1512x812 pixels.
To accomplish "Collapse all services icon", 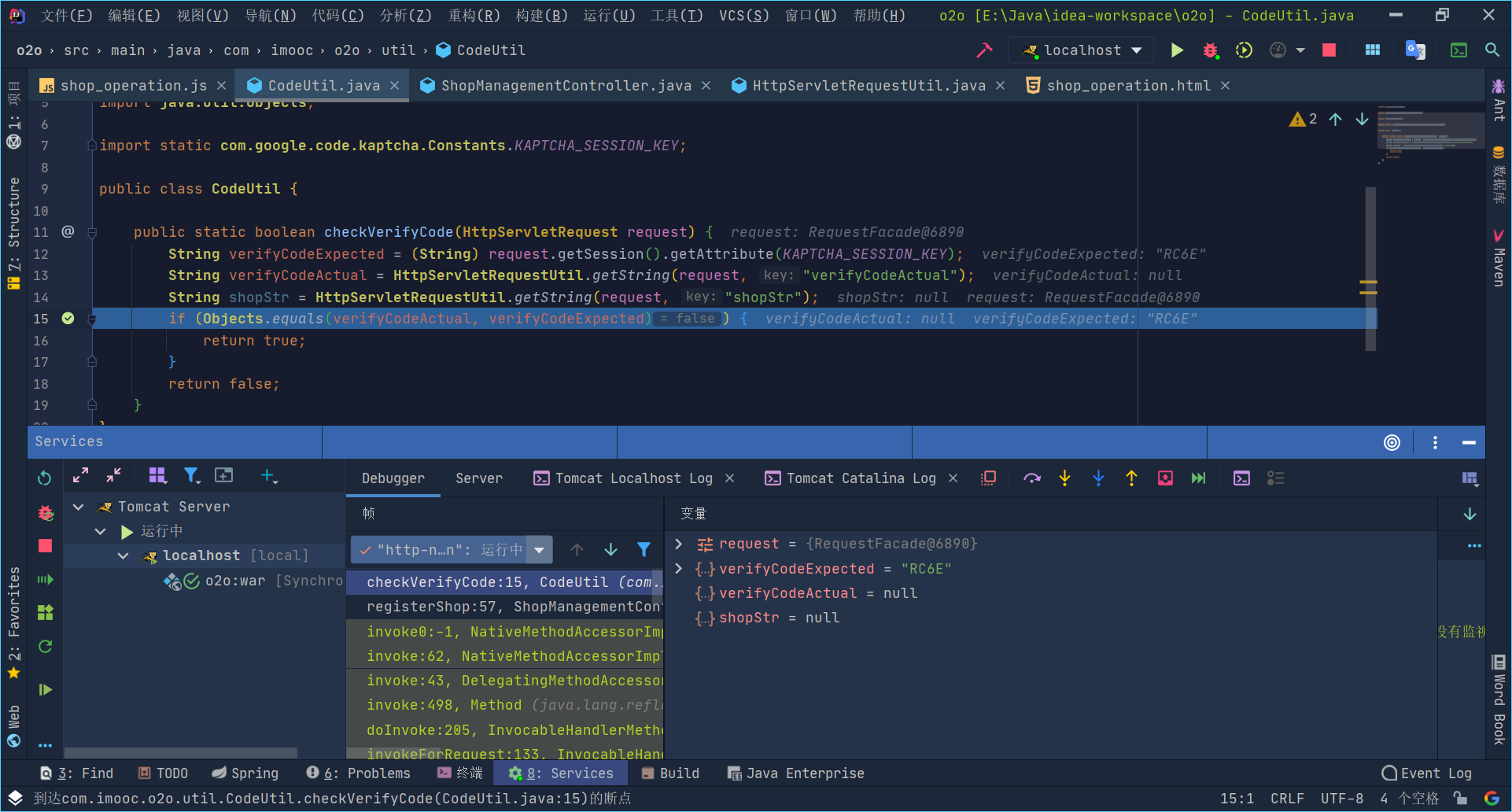I will coord(113,475).
